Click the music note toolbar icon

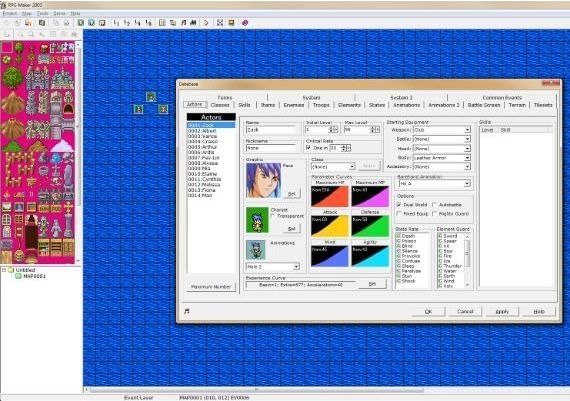[184, 23]
